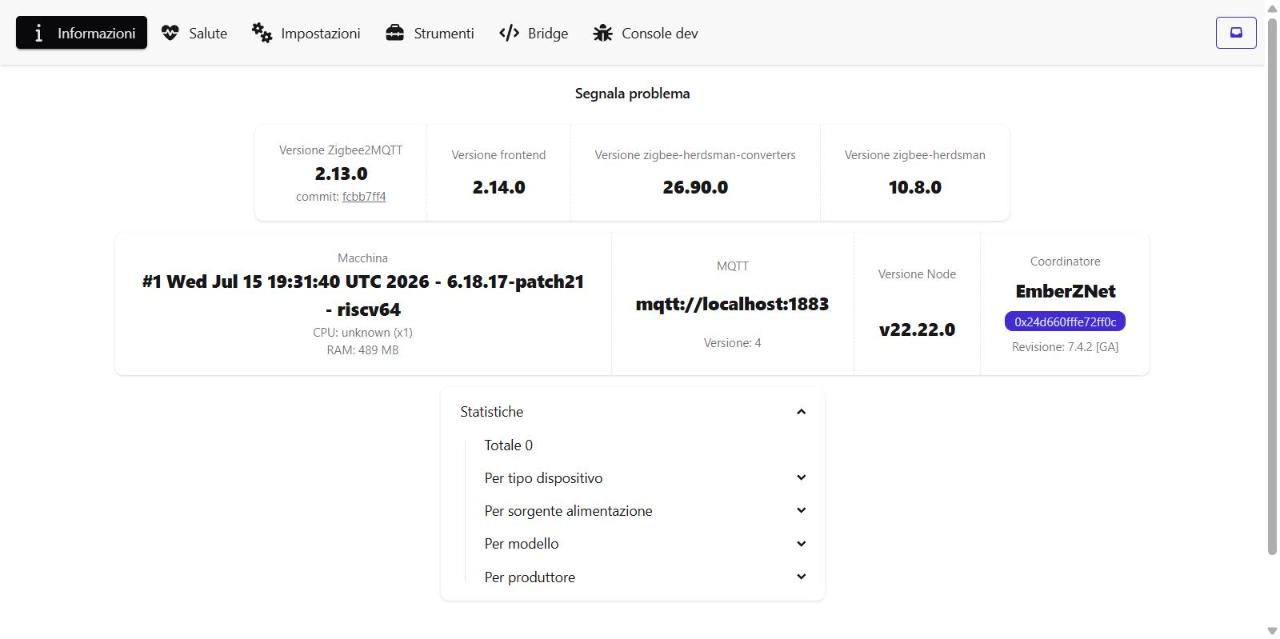Click the page vertical scrollbar thumb
This screenshot has height=639, width=1280.
[1272, 285]
